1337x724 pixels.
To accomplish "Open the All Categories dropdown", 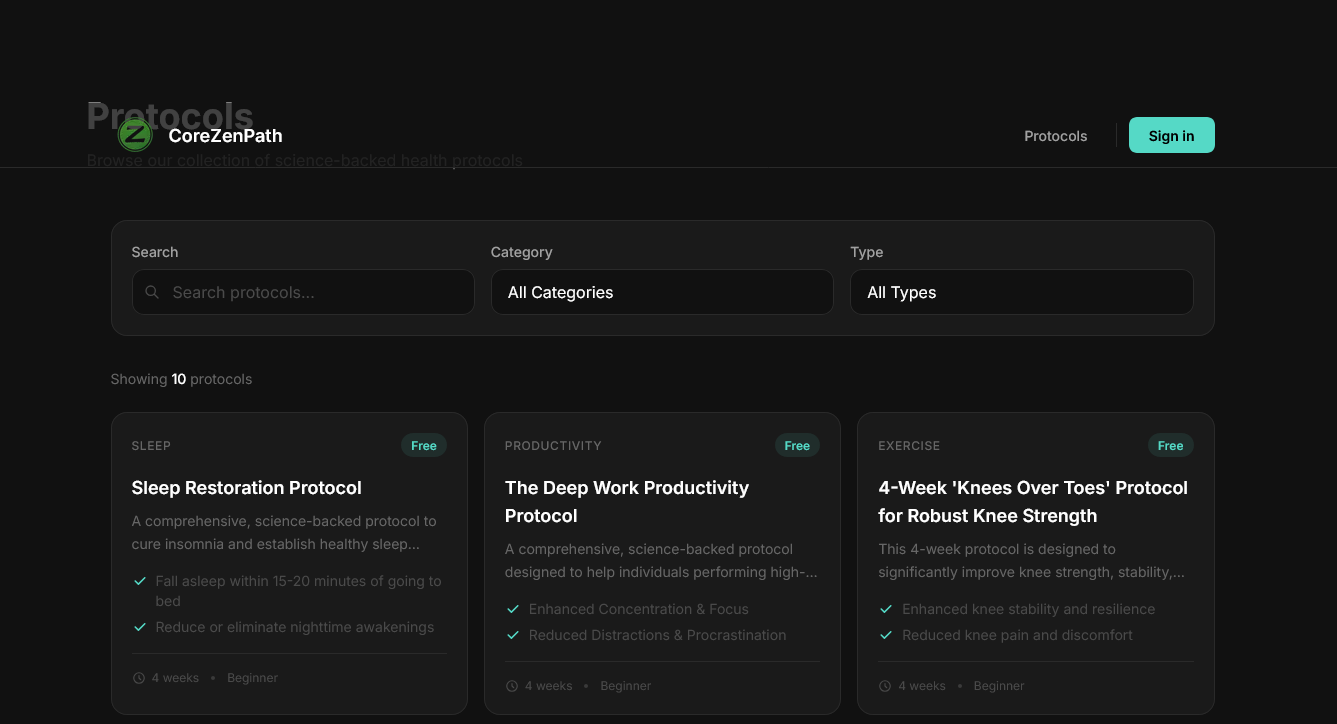I will [x=662, y=292].
